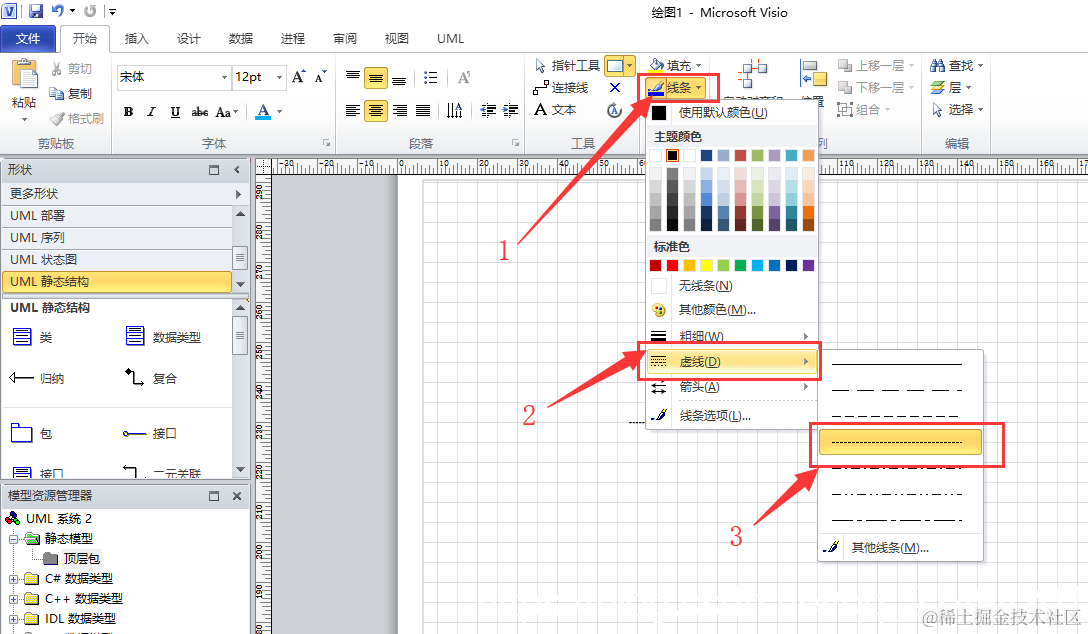Click the UML 系统 2 model icon
1088x634 pixels.
(12, 518)
